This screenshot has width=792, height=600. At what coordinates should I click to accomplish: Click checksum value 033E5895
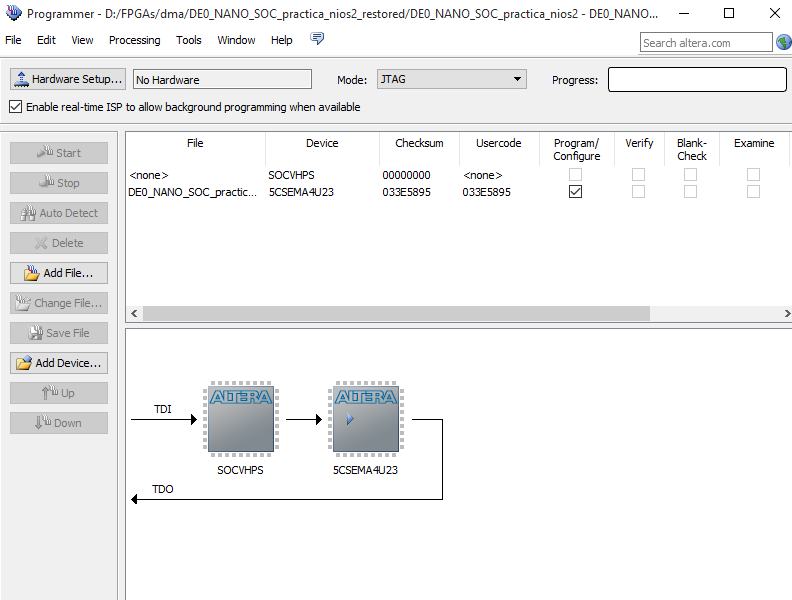click(x=406, y=192)
